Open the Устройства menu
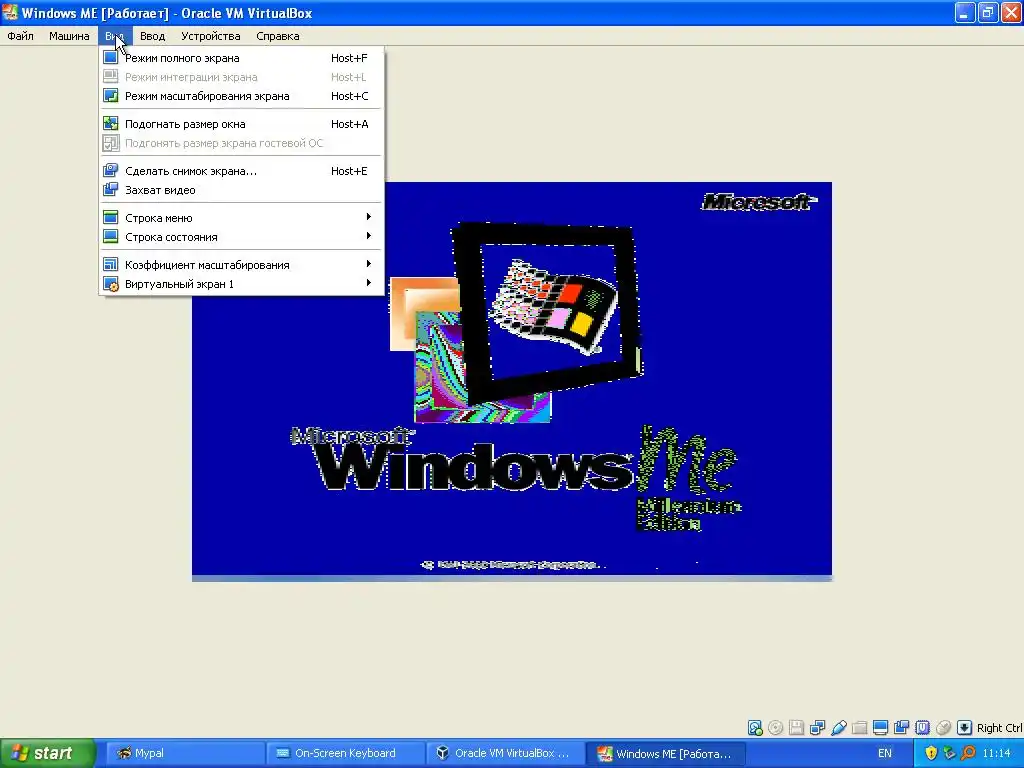 [x=210, y=36]
